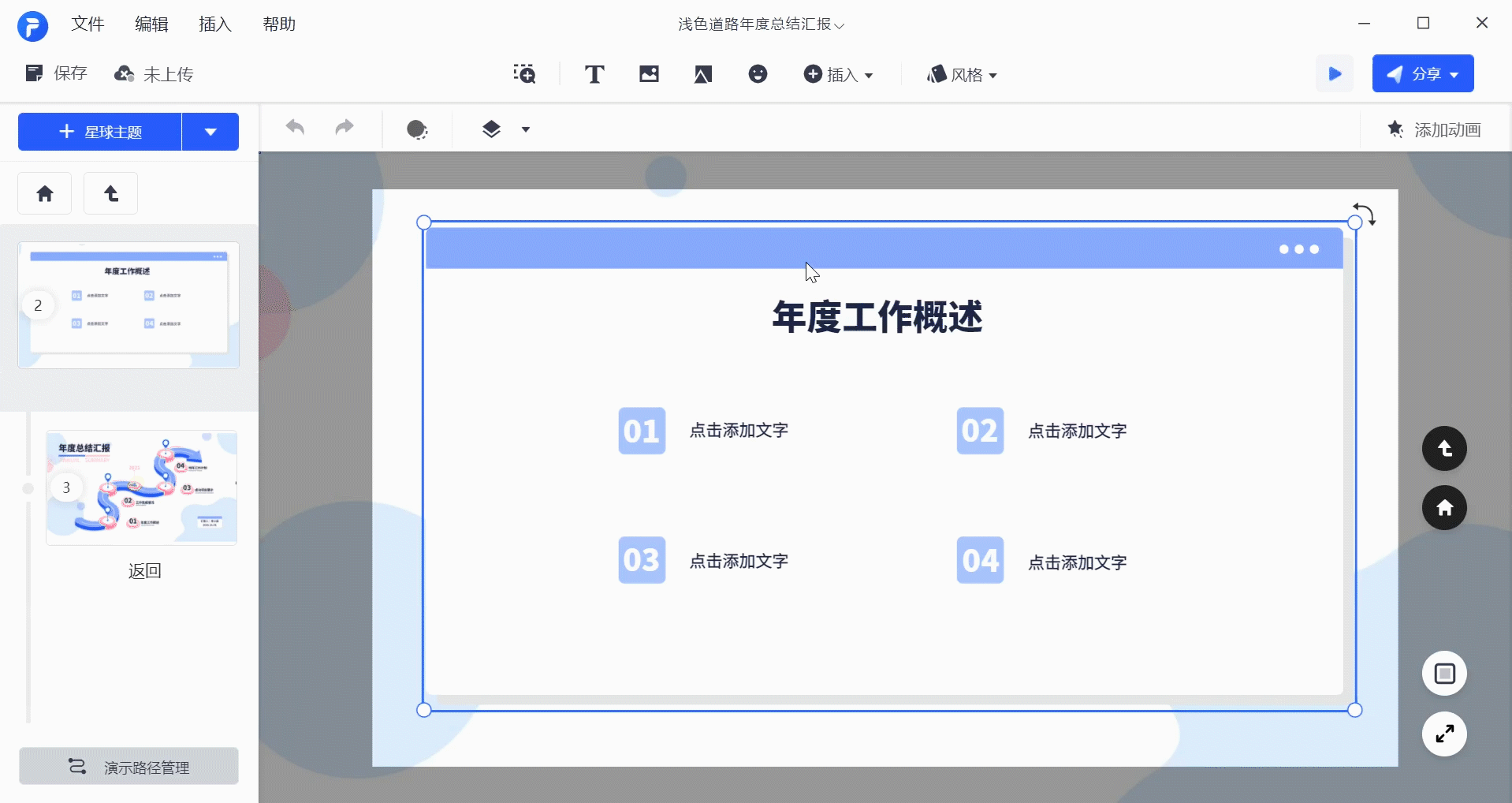Viewport: 1512px width, 803px height.
Task: Click the save disk icon
Action: coord(34,73)
